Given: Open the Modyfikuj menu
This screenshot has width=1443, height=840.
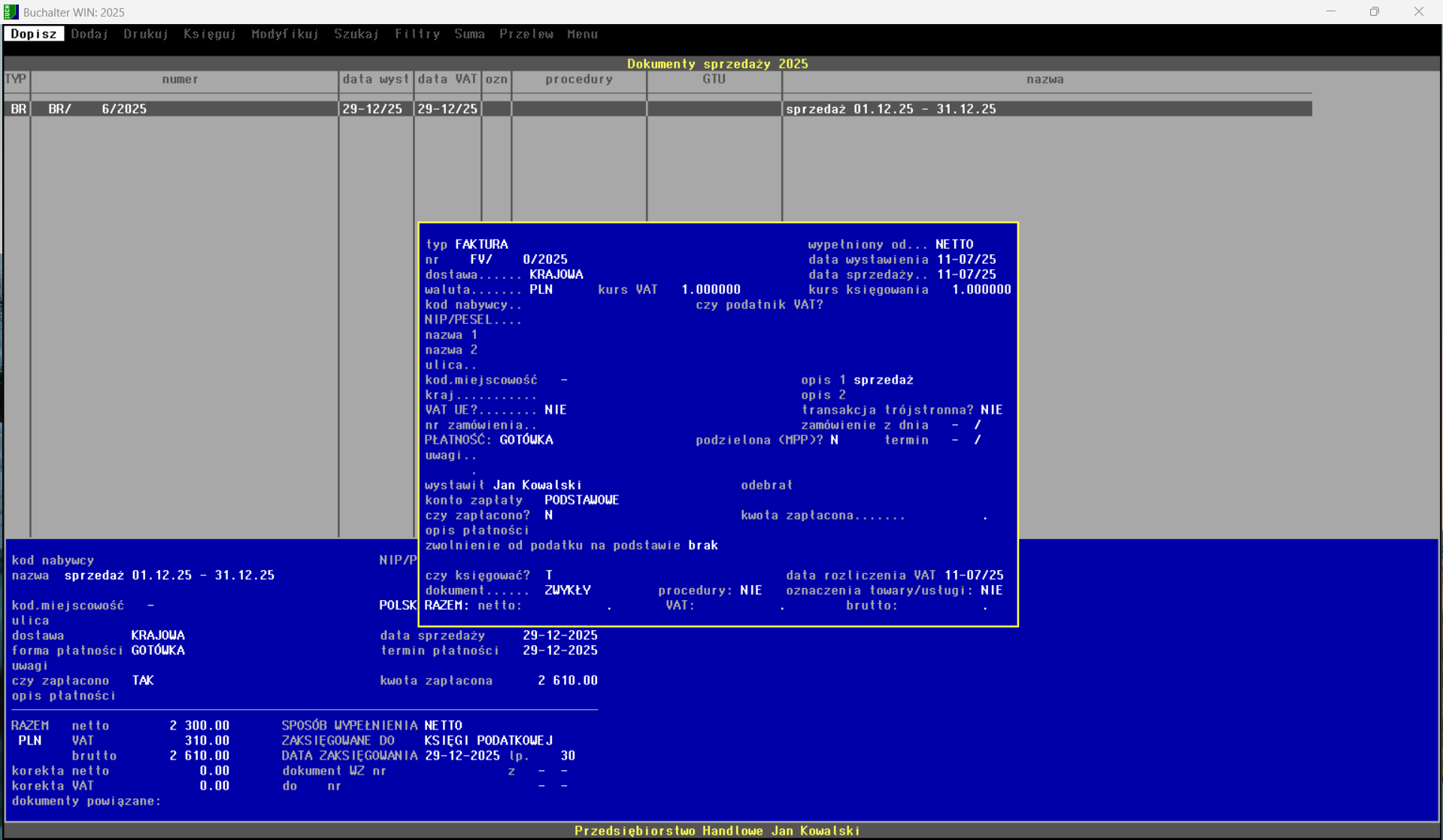Looking at the screenshot, I should 285,34.
